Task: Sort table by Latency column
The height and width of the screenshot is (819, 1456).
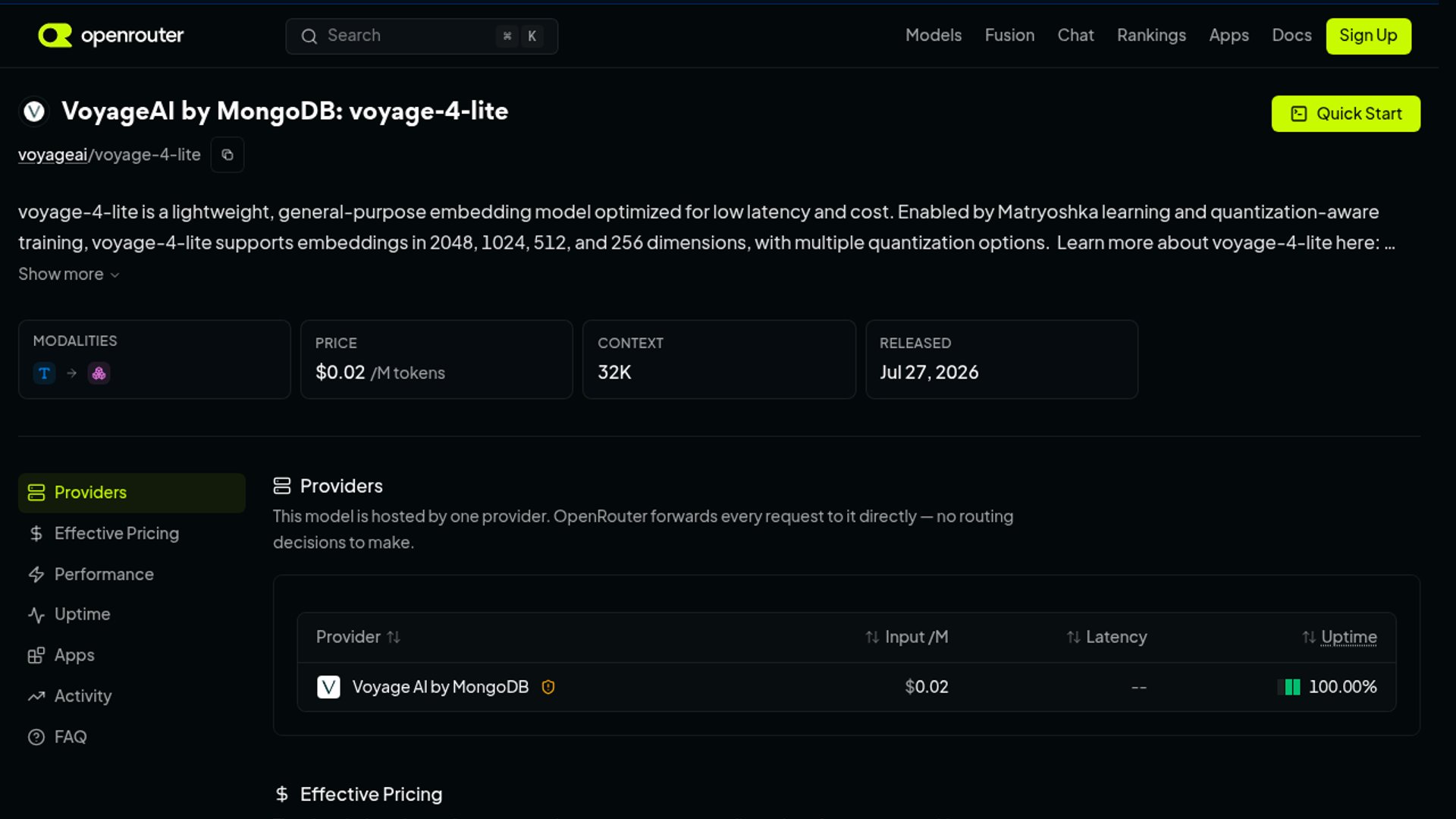Action: [x=1106, y=637]
